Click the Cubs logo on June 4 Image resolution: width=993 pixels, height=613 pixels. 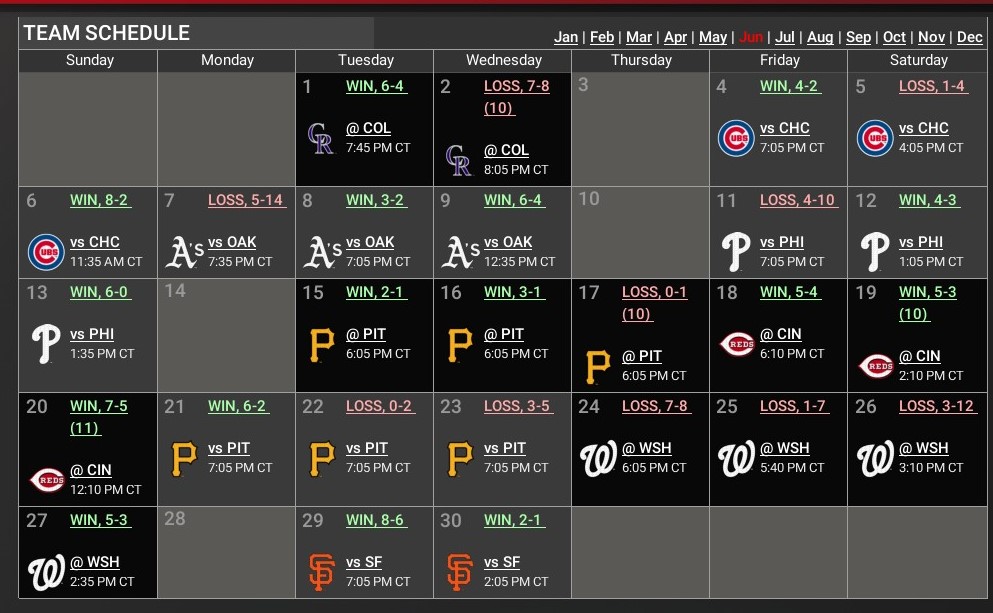tap(735, 138)
